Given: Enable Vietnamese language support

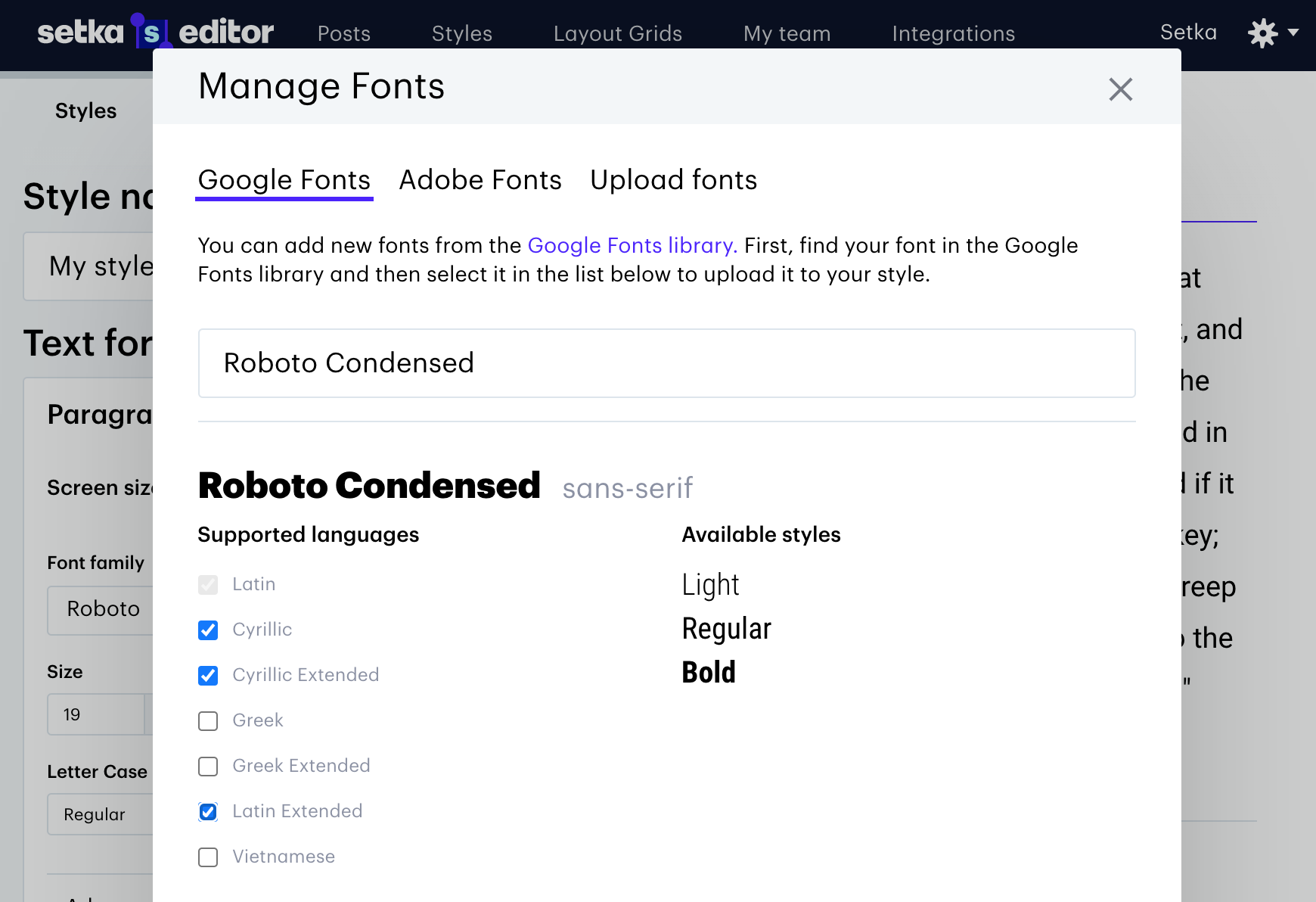Looking at the screenshot, I should [x=208, y=857].
